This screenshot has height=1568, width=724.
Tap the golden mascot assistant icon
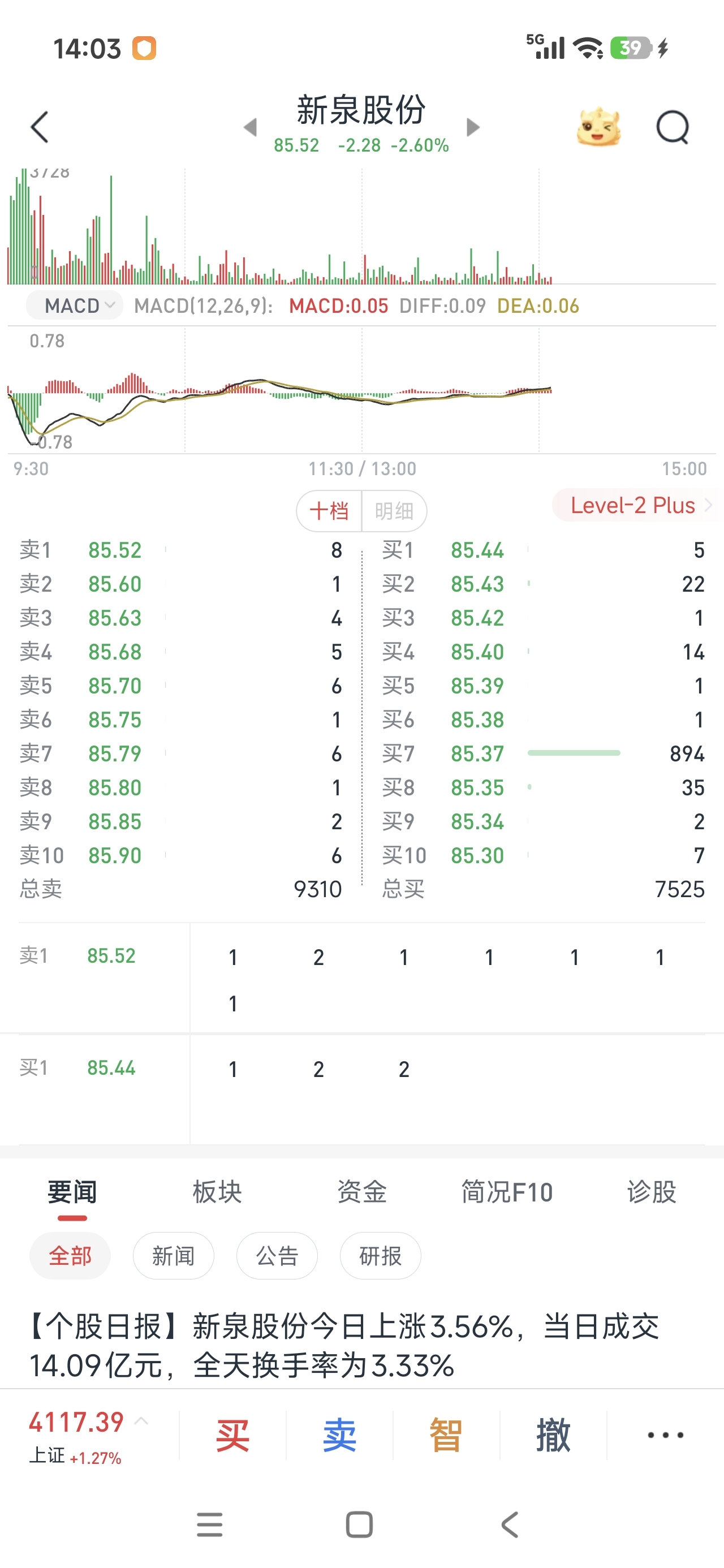(598, 127)
